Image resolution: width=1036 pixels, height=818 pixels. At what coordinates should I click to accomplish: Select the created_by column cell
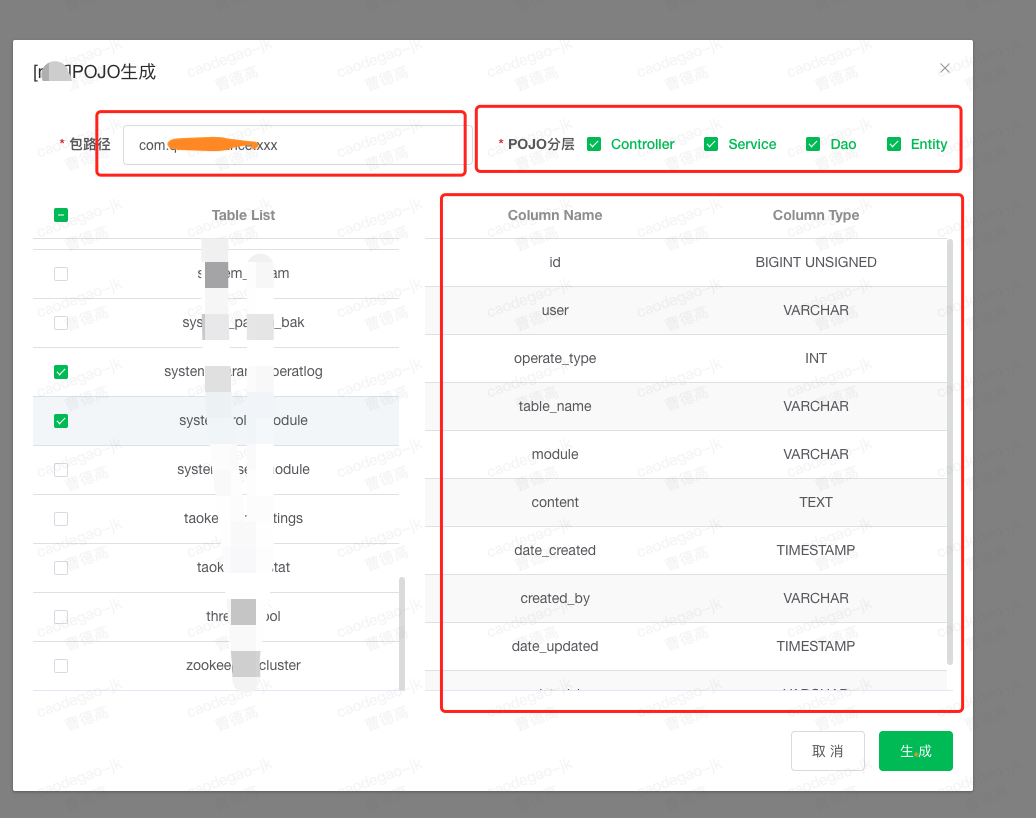coord(554,598)
